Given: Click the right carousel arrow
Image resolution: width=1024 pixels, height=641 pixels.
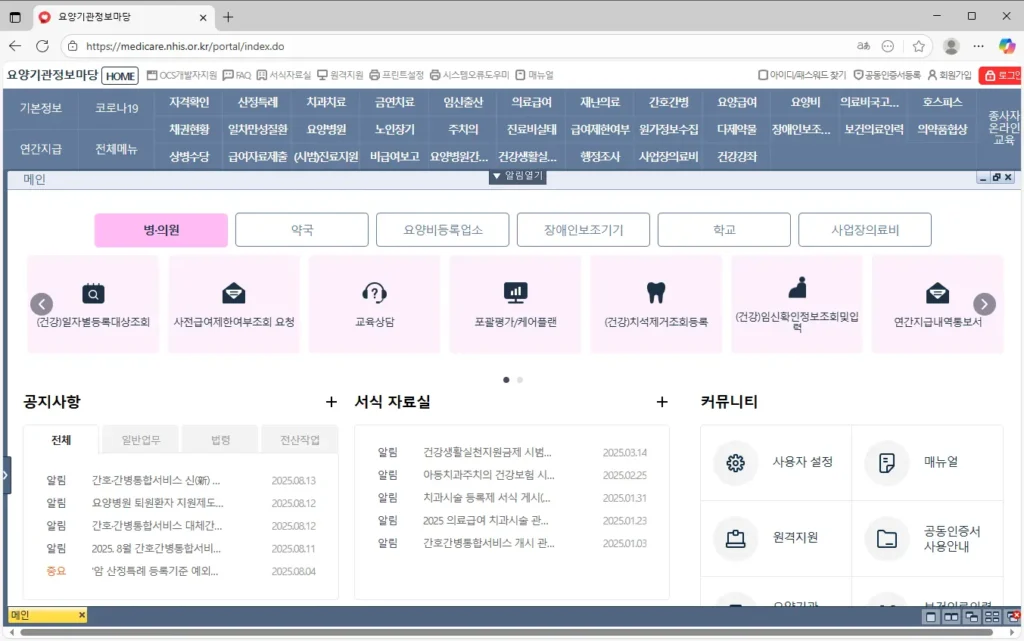Looking at the screenshot, I should click(x=984, y=304).
